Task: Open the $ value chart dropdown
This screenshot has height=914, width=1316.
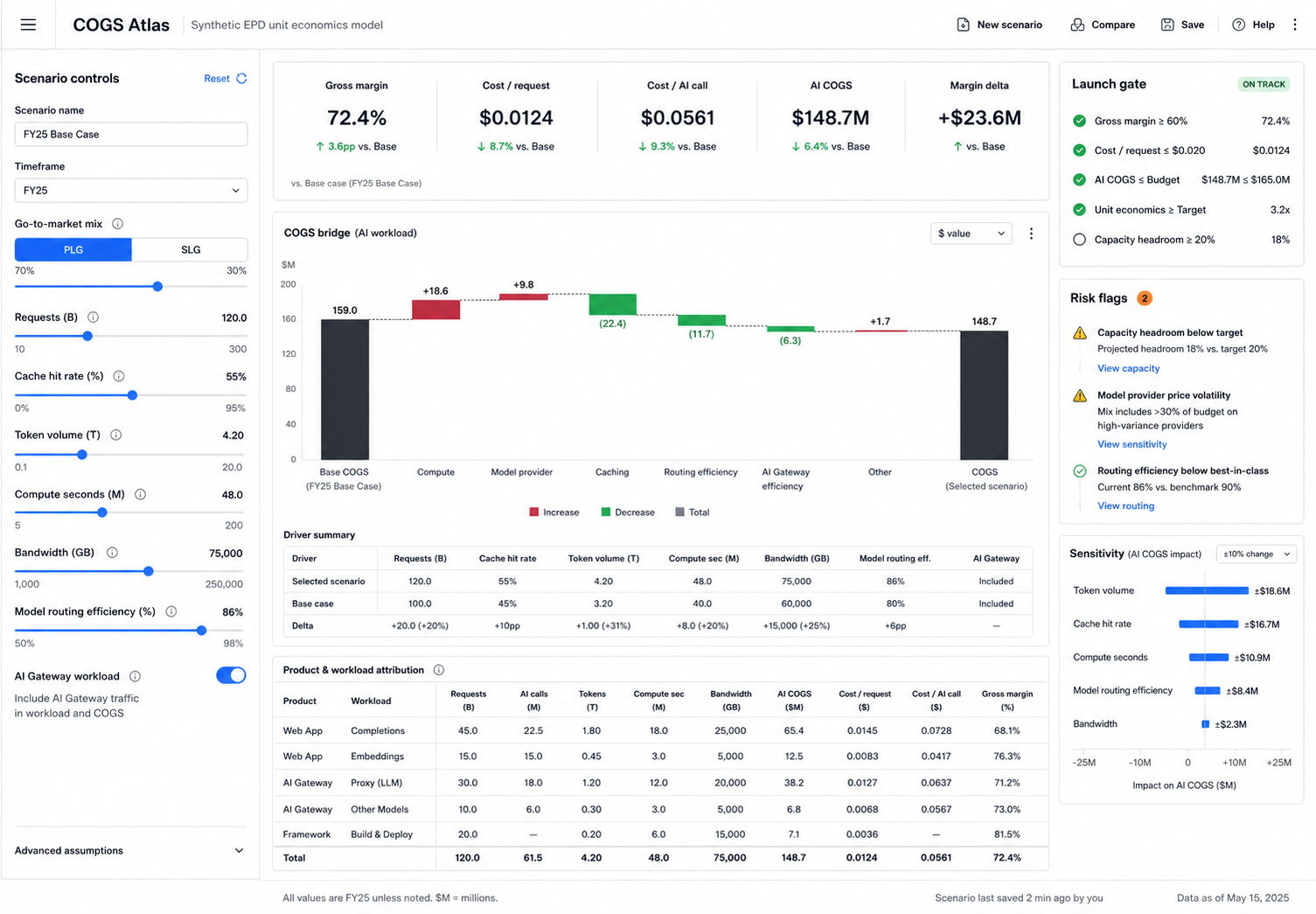Action: 971,234
